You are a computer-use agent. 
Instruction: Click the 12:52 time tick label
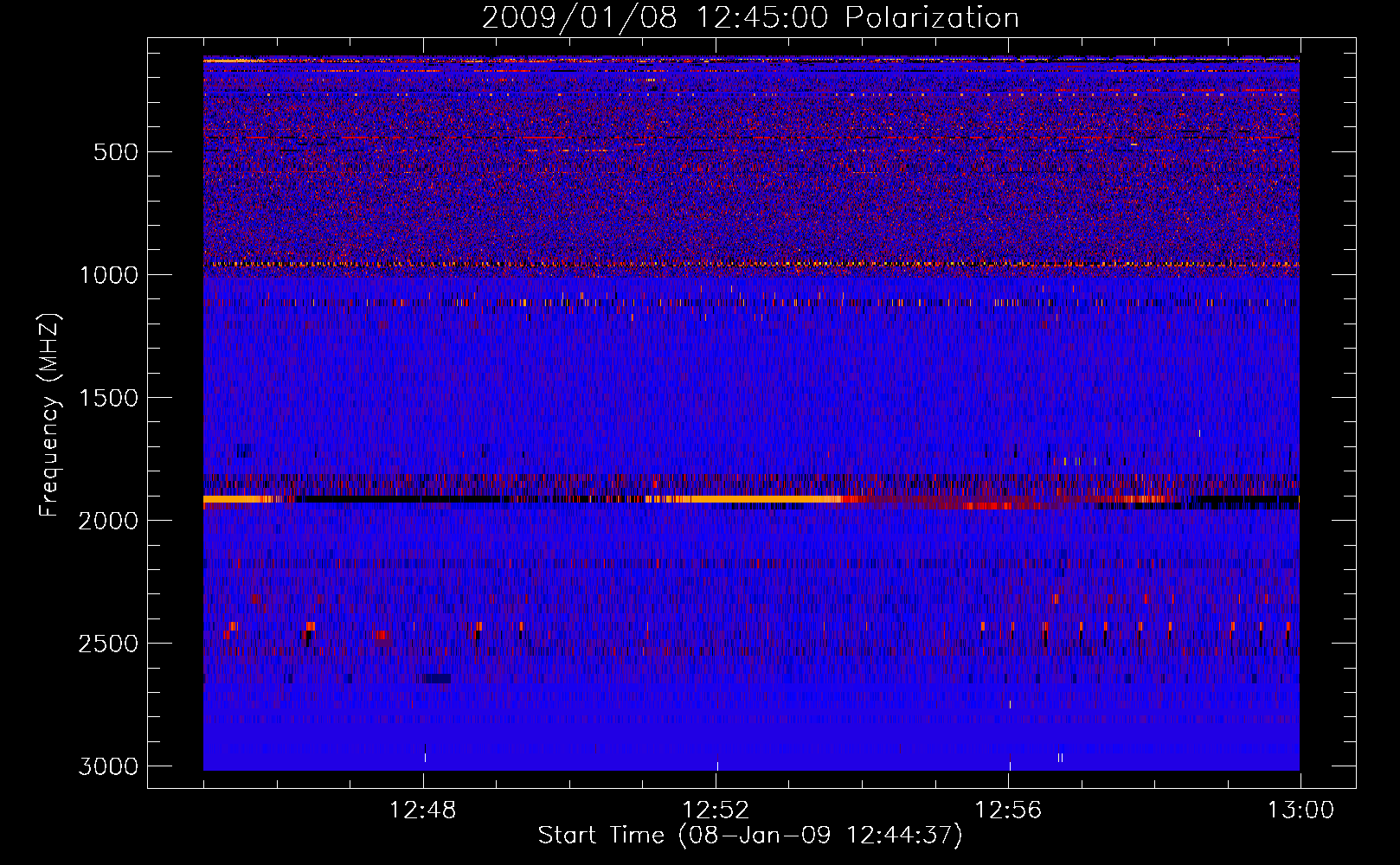pyautogui.click(x=716, y=811)
